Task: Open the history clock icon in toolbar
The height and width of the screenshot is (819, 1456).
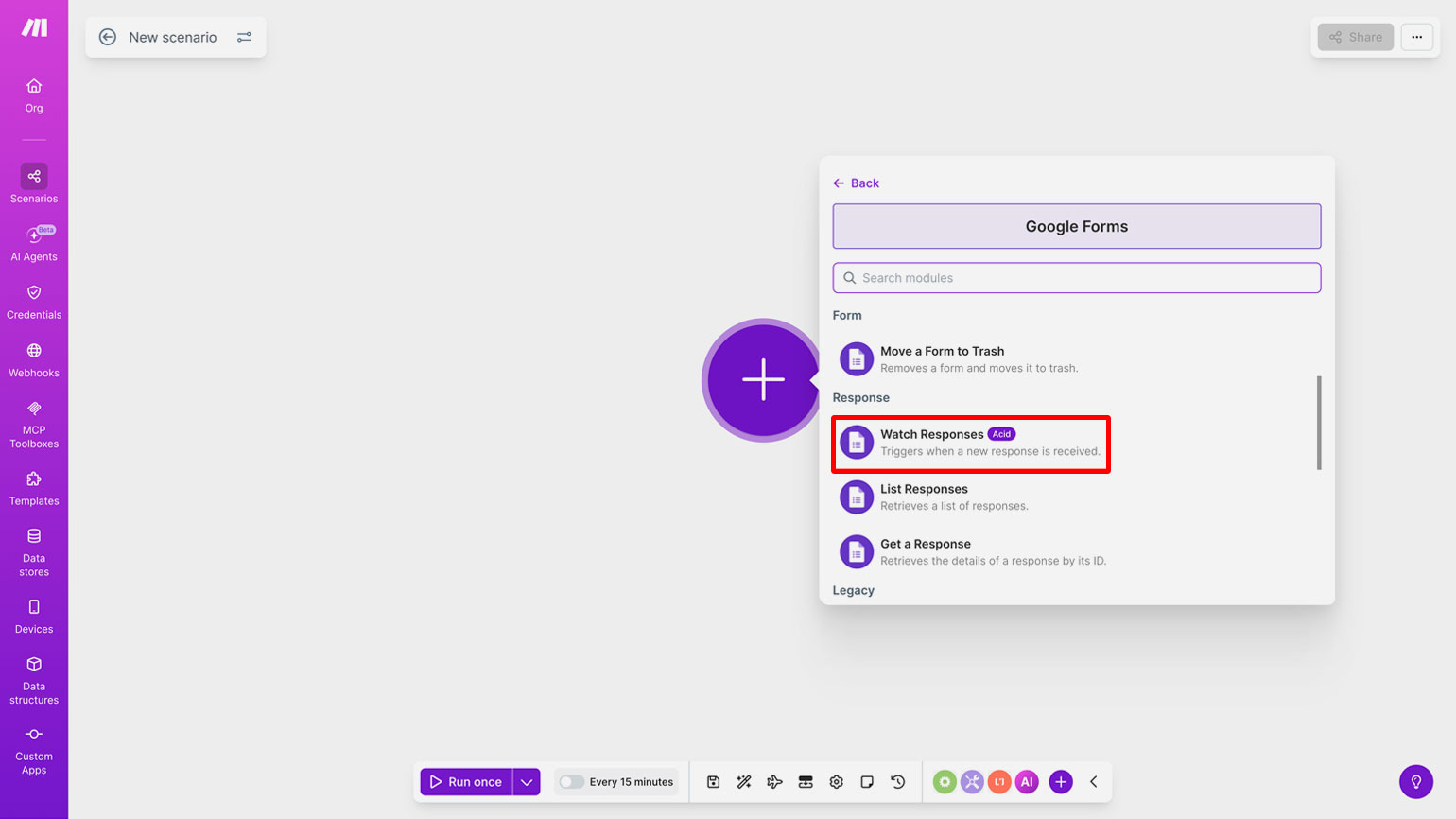Action: (898, 782)
